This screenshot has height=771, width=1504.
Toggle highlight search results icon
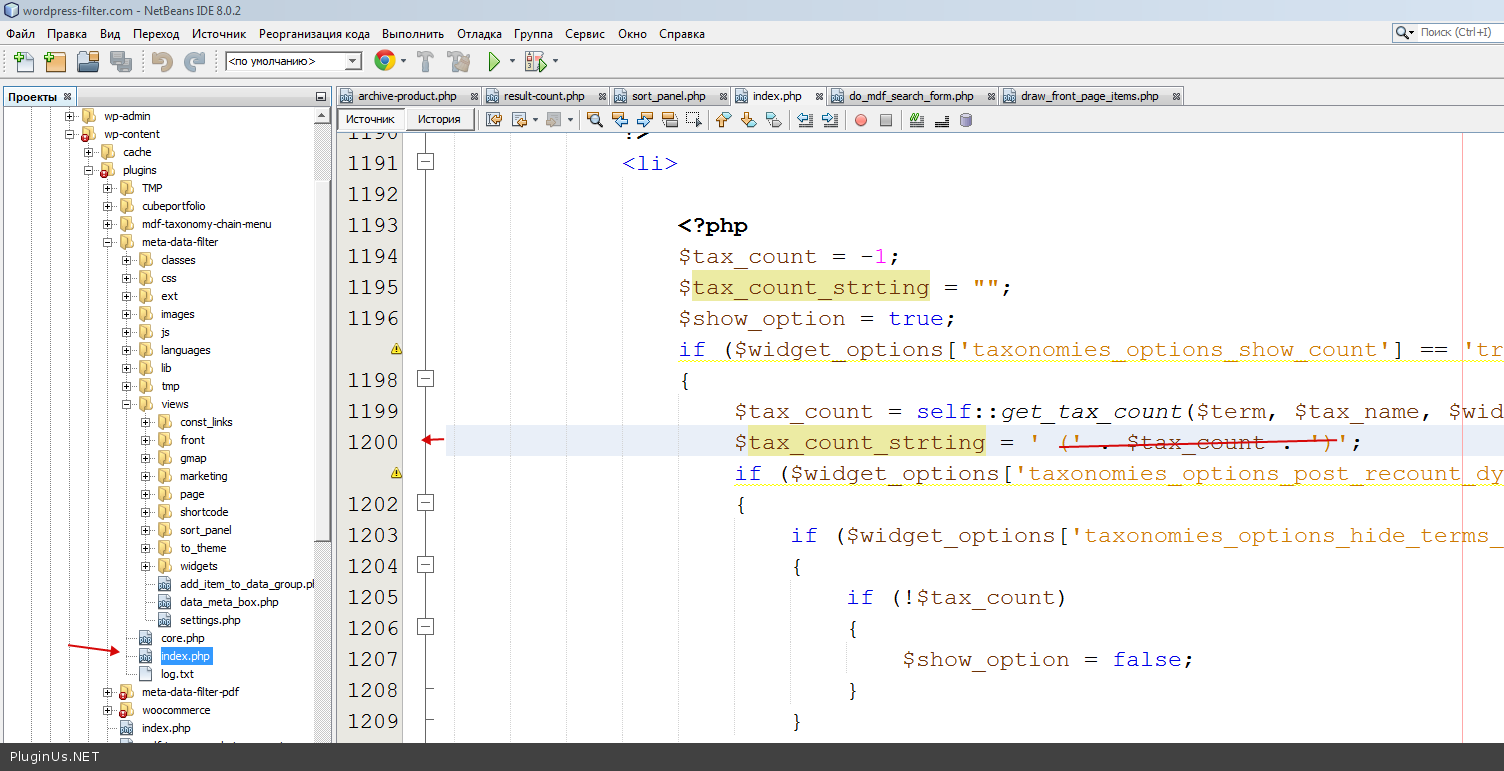670,120
